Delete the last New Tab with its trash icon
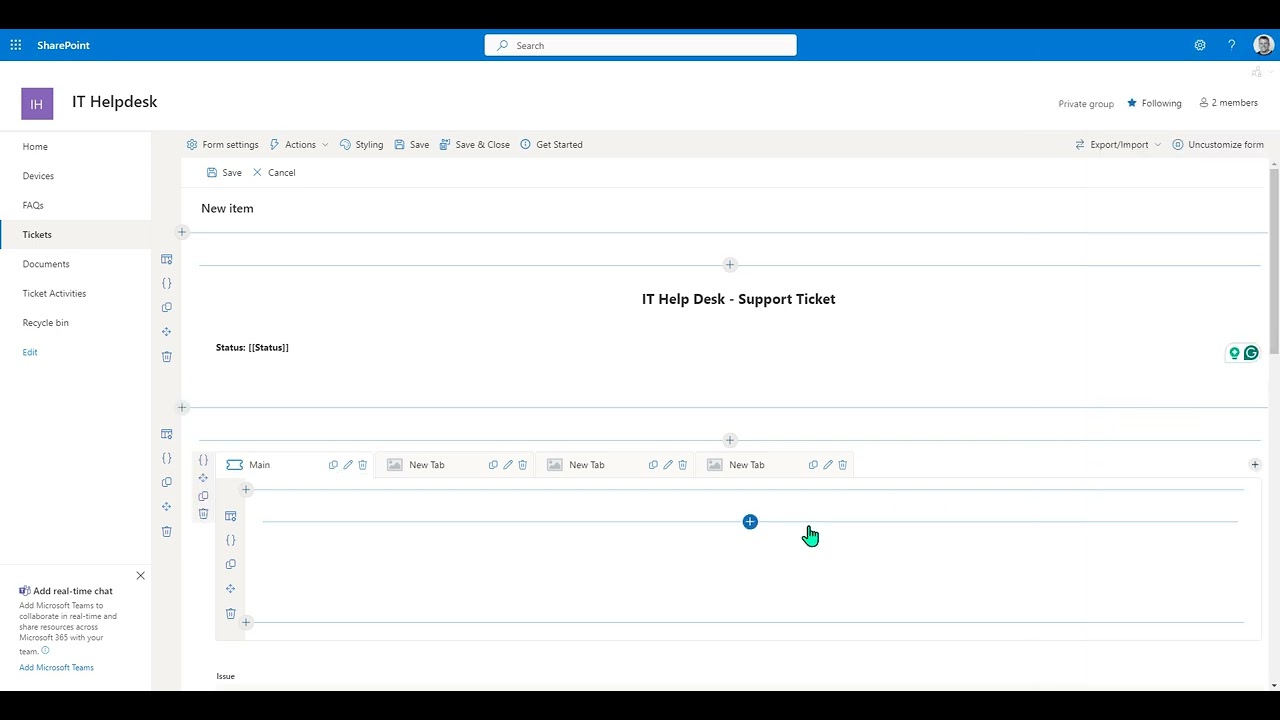This screenshot has width=1280, height=720. point(843,465)
